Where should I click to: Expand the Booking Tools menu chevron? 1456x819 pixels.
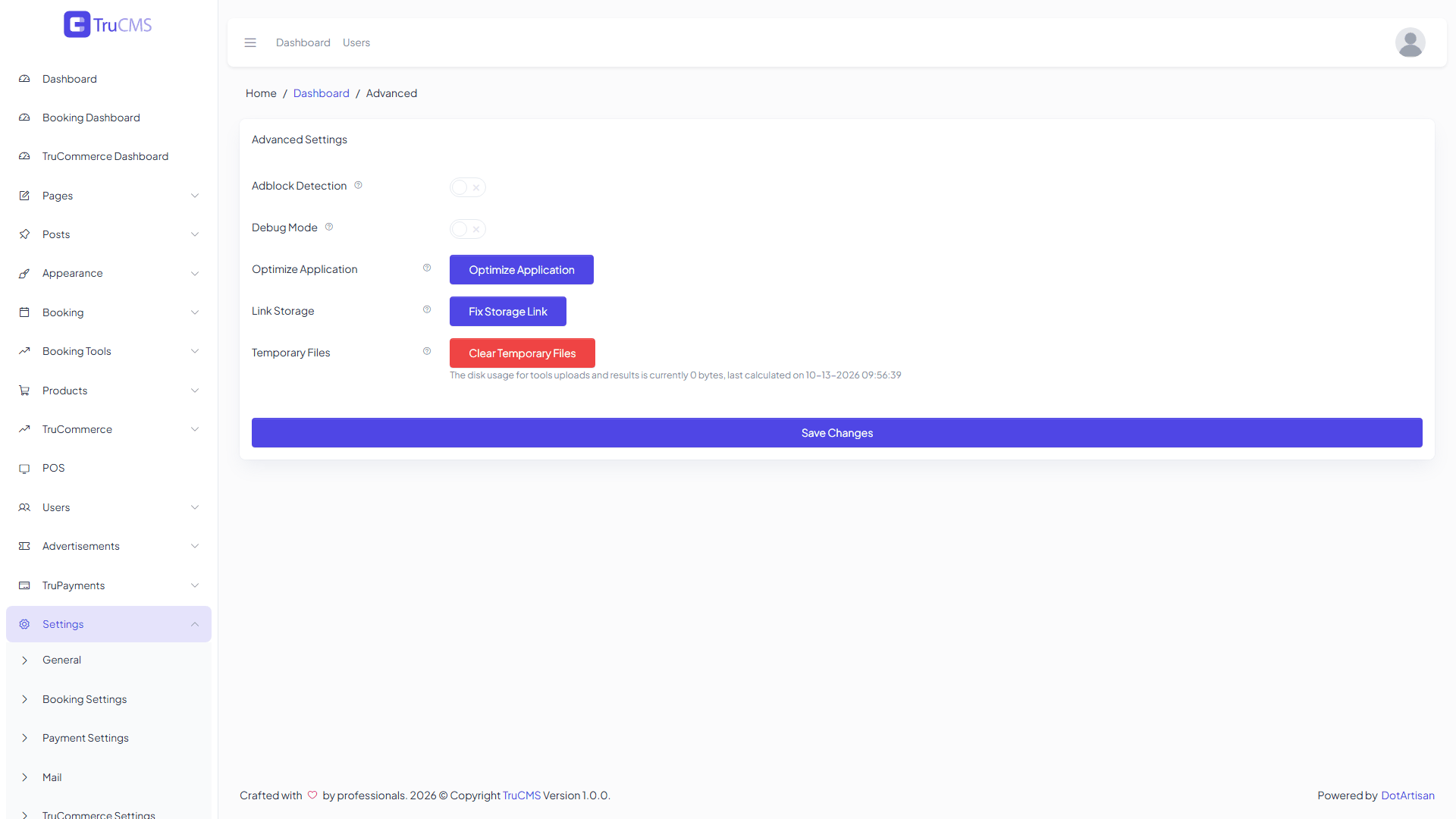[x=195, y=351]
